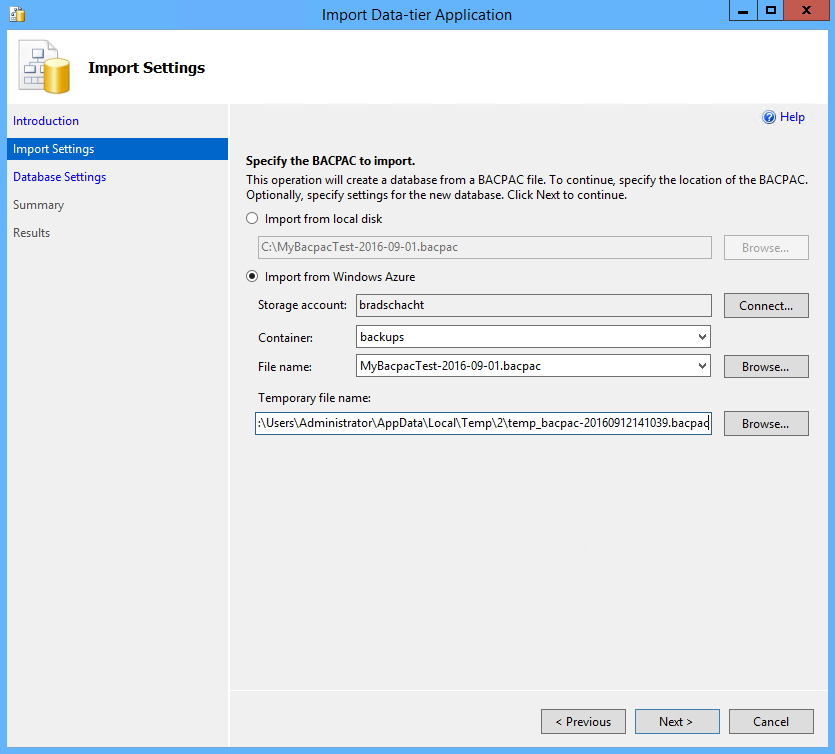Expand the File name dropdown
Image resolution: width=835 pixels, height=754 pixels.
703,367
